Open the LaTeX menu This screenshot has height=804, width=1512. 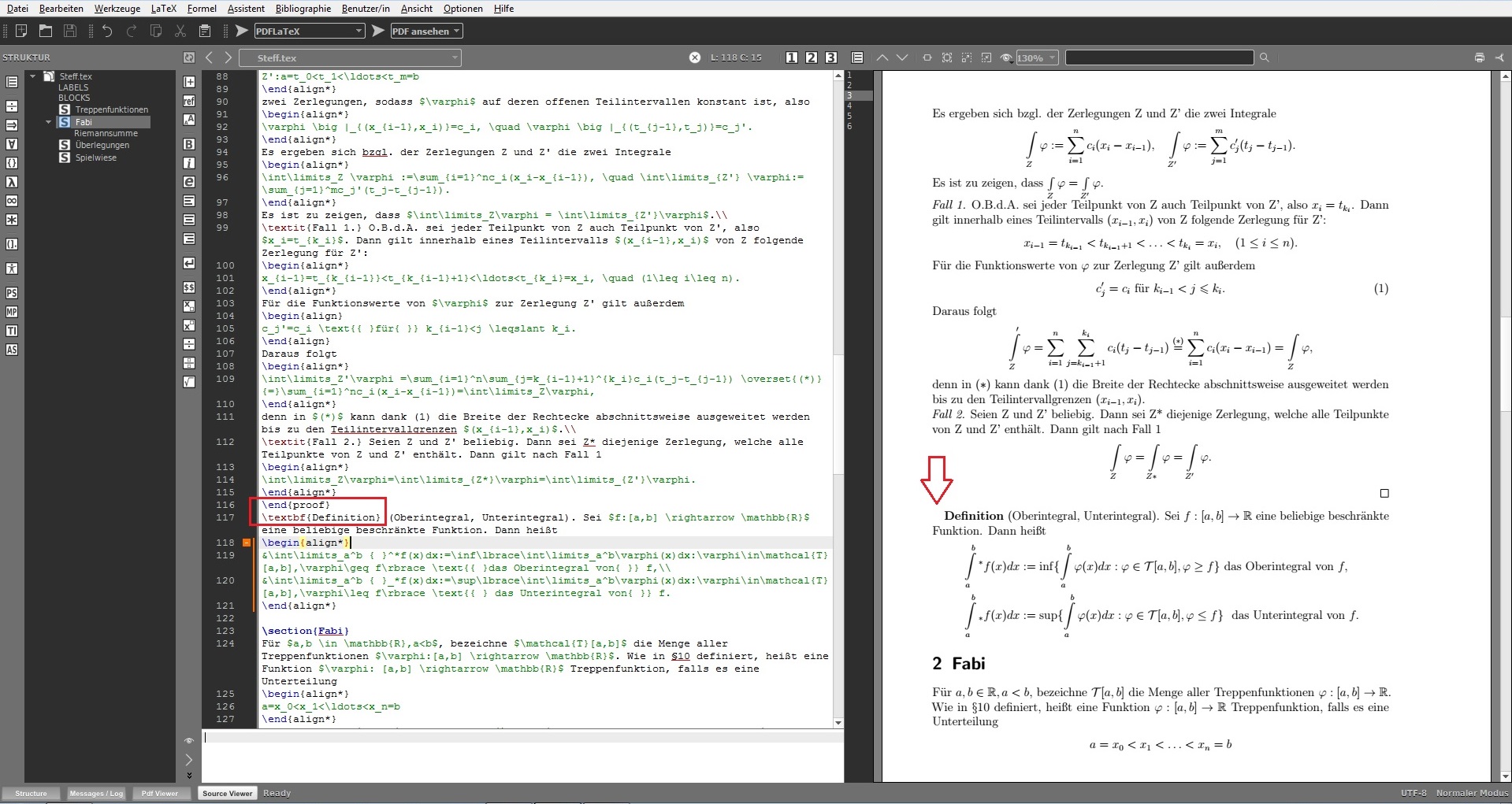[x=164, y=9]
